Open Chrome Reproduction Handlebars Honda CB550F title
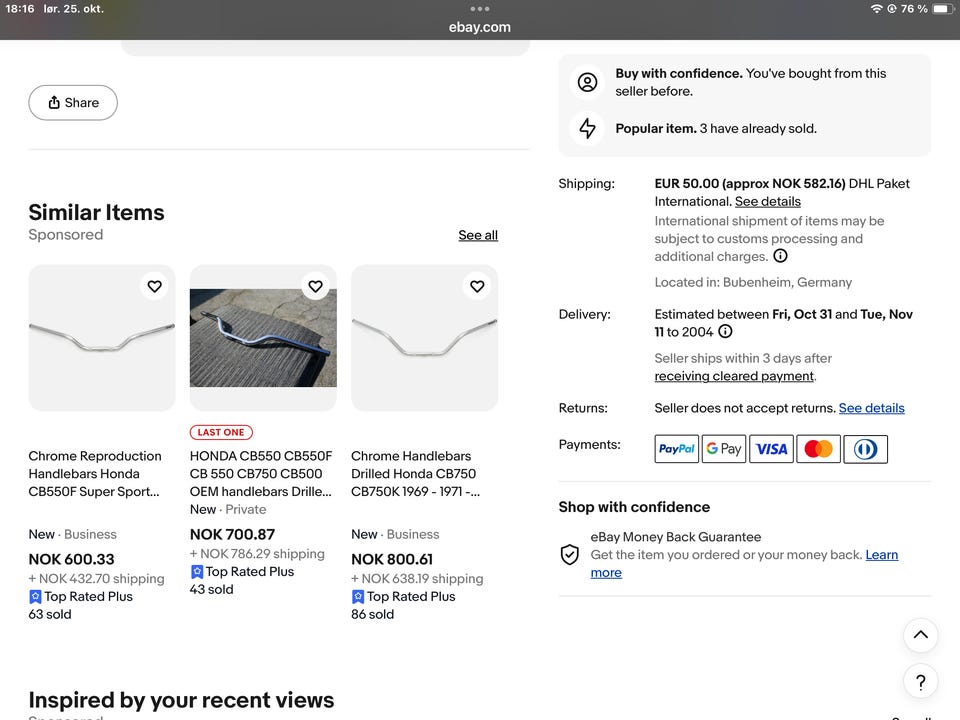Viewport: 960px width, 720px height. 95,474
